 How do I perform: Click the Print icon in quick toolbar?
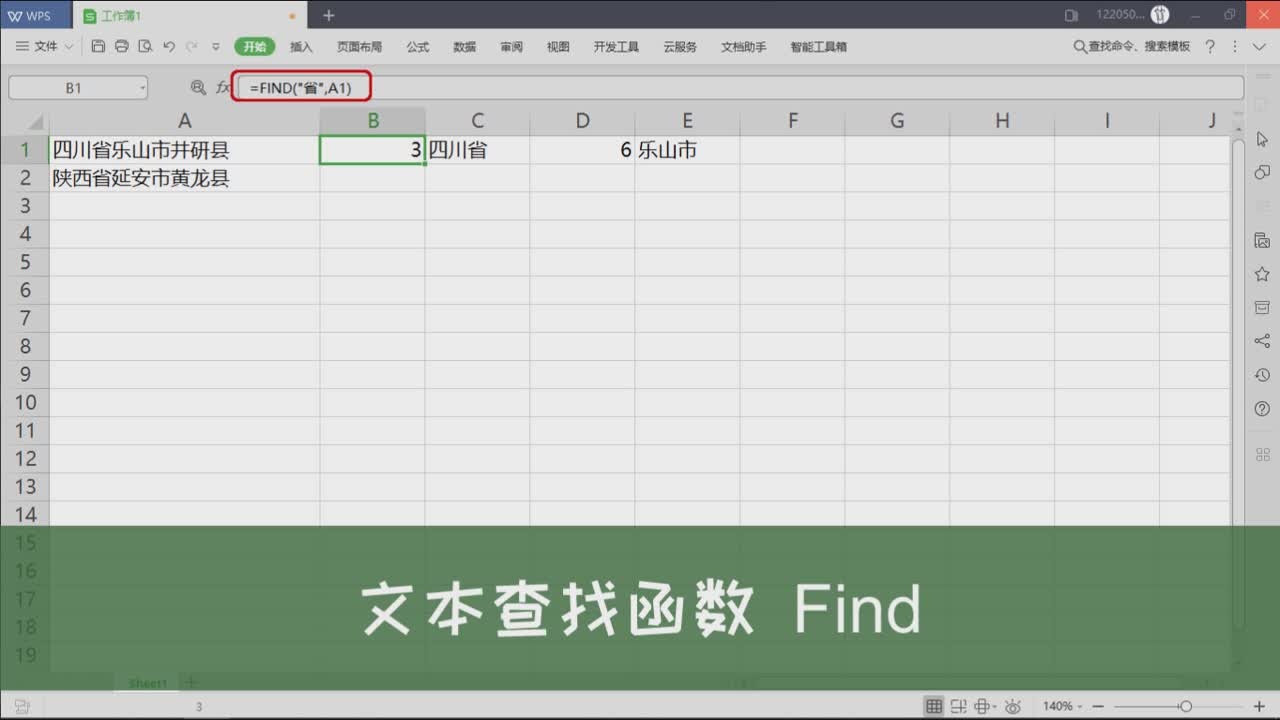[122, 47]
